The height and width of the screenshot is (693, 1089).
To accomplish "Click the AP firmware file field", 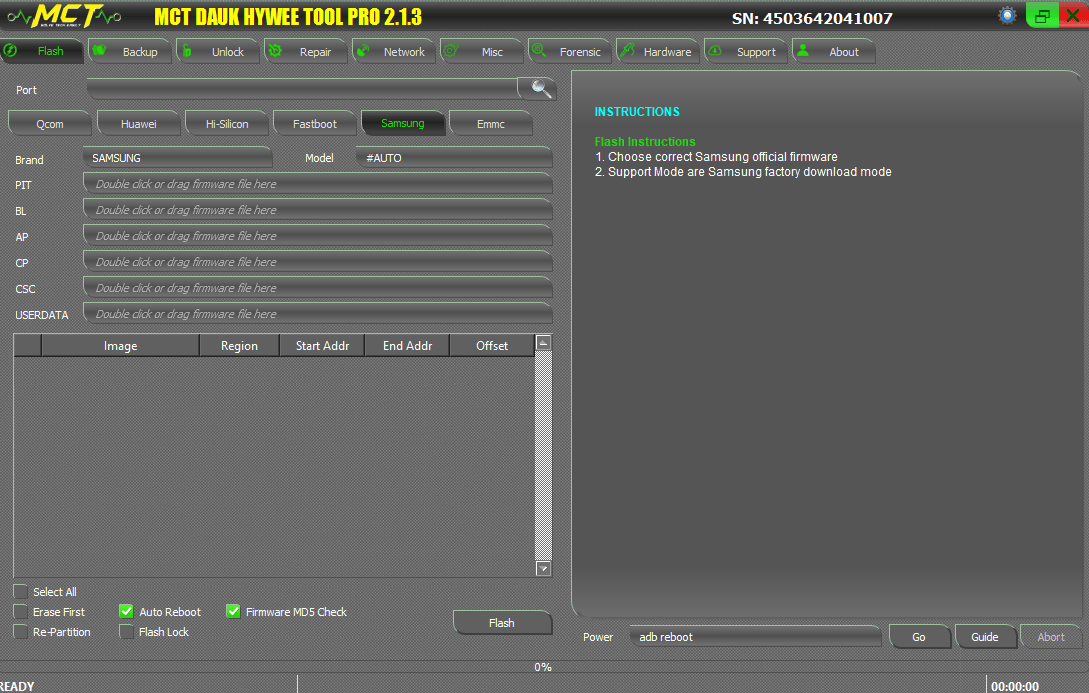I will click(x=317, y=235).
